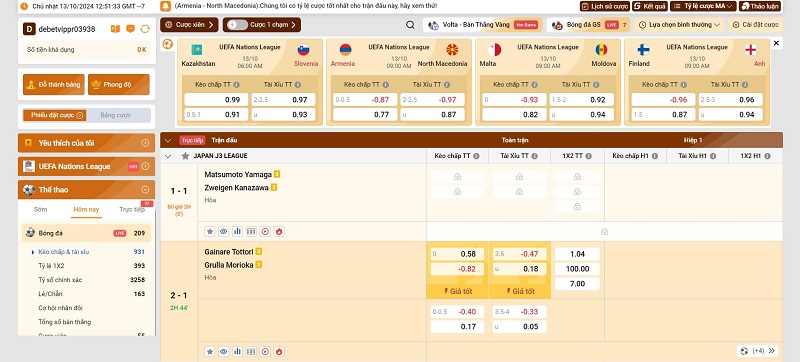Open the chat bubble icon beside username
Viewport: 800px width, 362px height.
130,29
